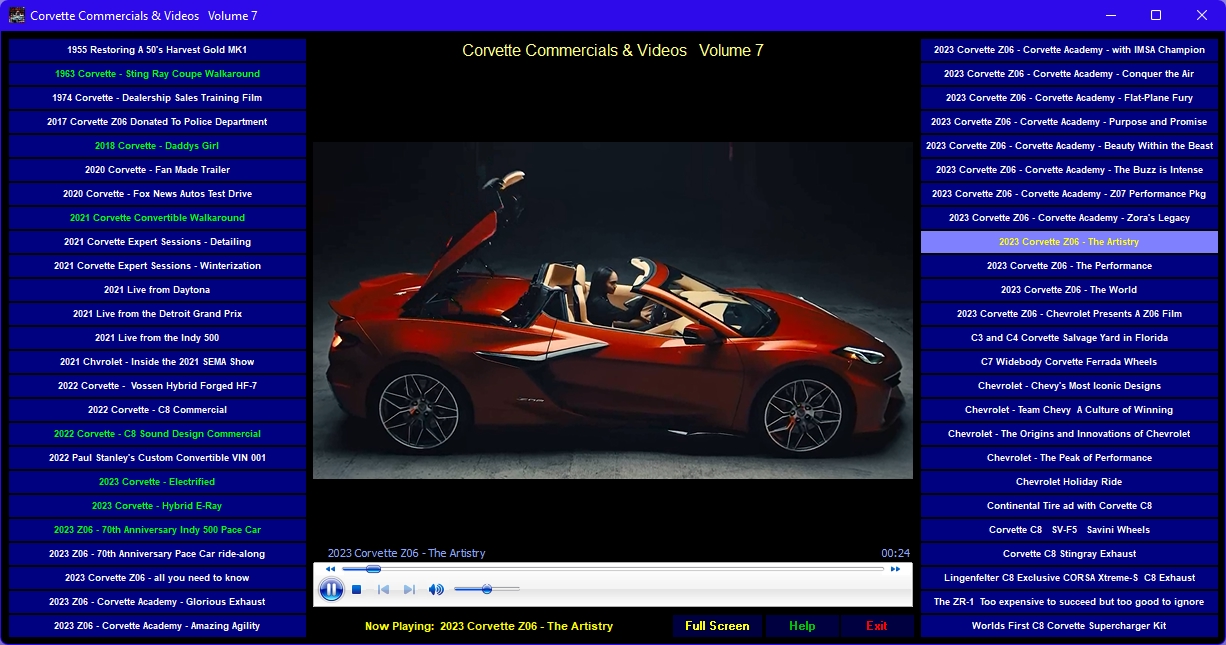Play 2023 Corvette Z06 - The Performance

click(1069, 266)
